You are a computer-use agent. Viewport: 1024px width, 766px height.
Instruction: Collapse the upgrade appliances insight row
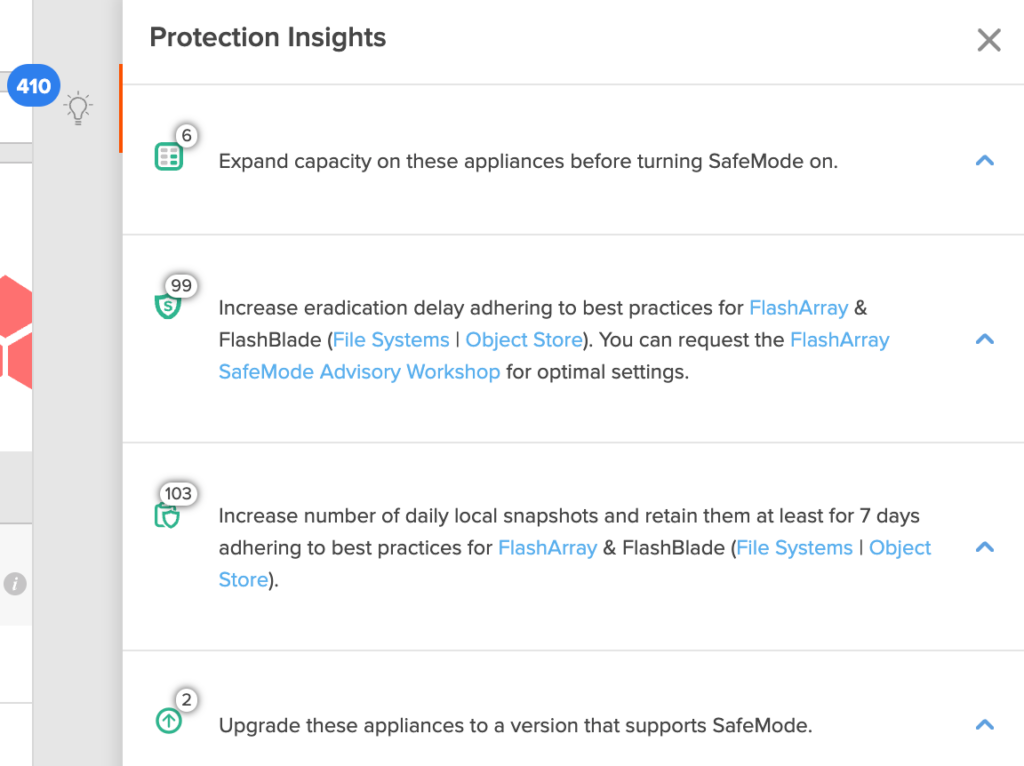pos(985,725)
